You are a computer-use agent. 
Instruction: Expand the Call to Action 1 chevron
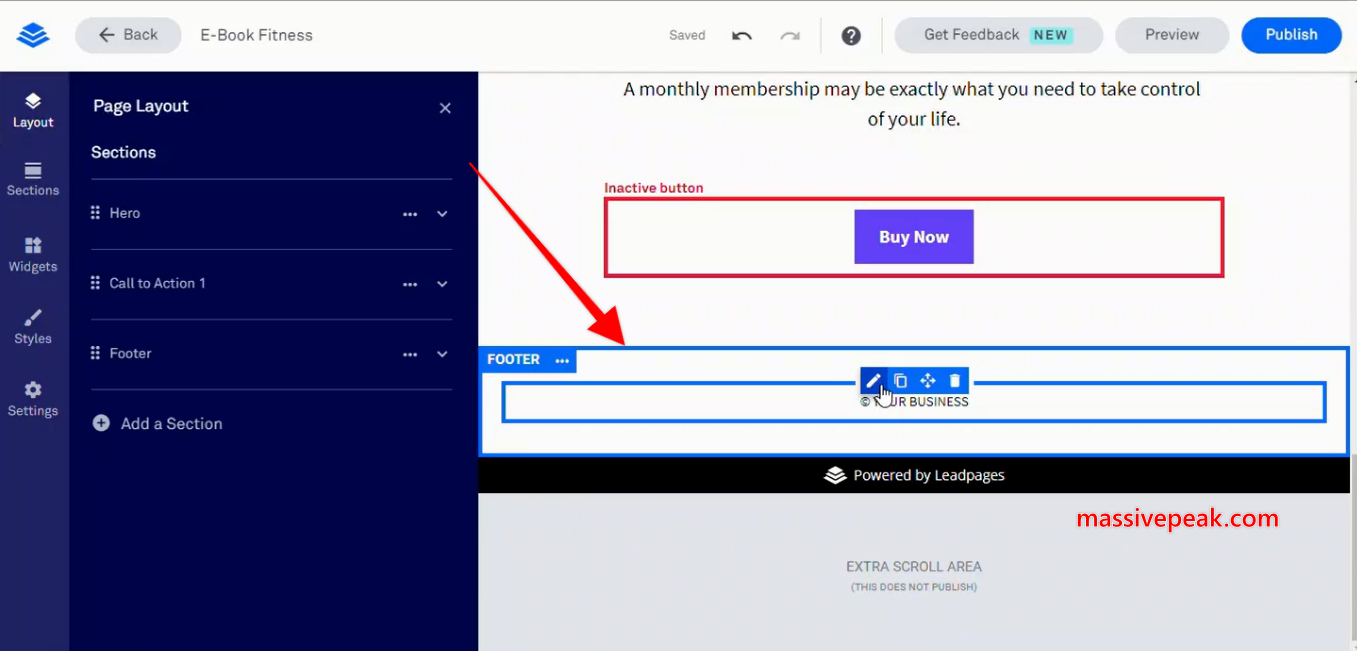[442, 284]
